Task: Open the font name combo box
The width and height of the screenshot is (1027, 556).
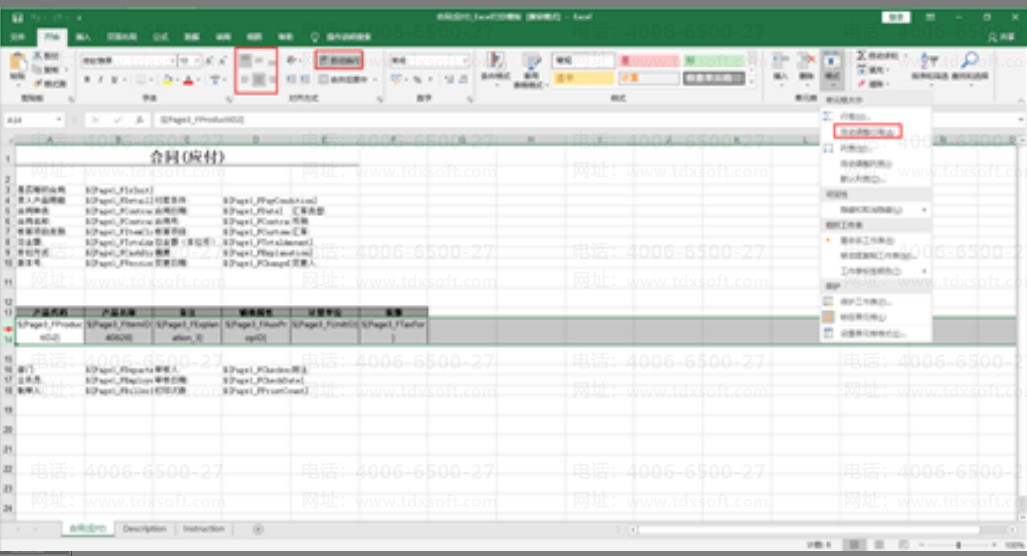Action: click(x=128, y=60)
